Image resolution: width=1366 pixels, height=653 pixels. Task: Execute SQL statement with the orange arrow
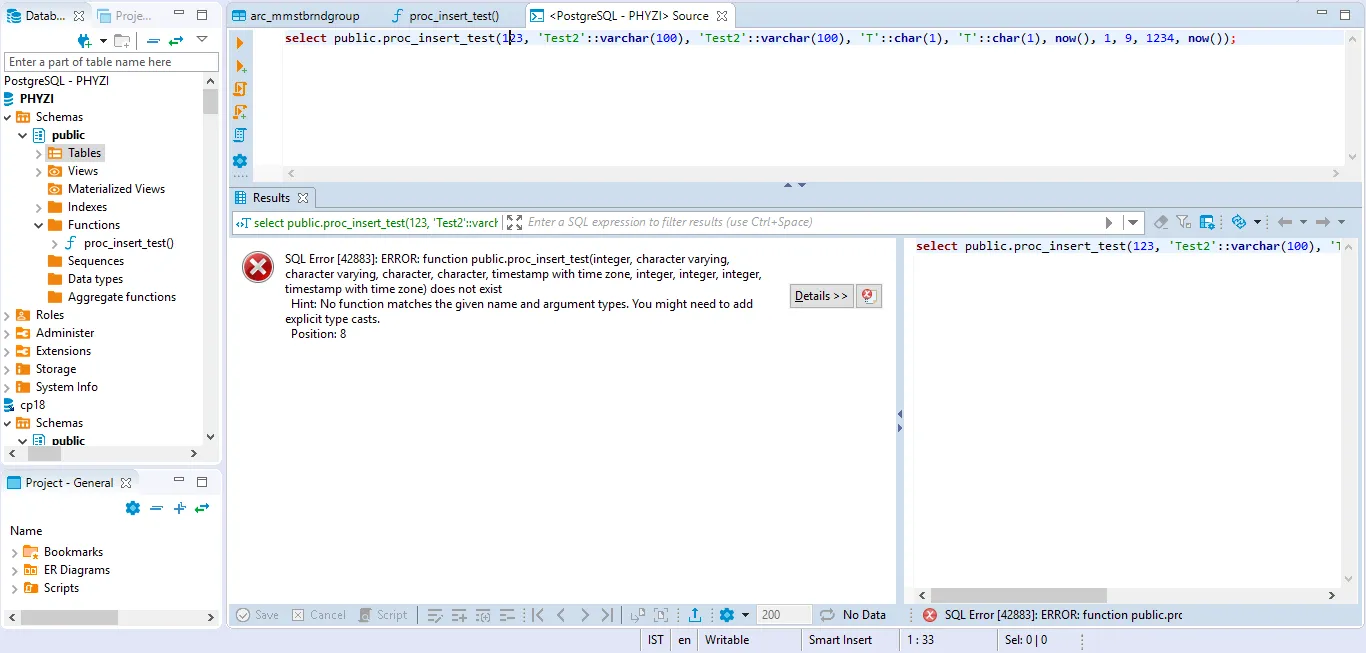(x=240, y=43)
